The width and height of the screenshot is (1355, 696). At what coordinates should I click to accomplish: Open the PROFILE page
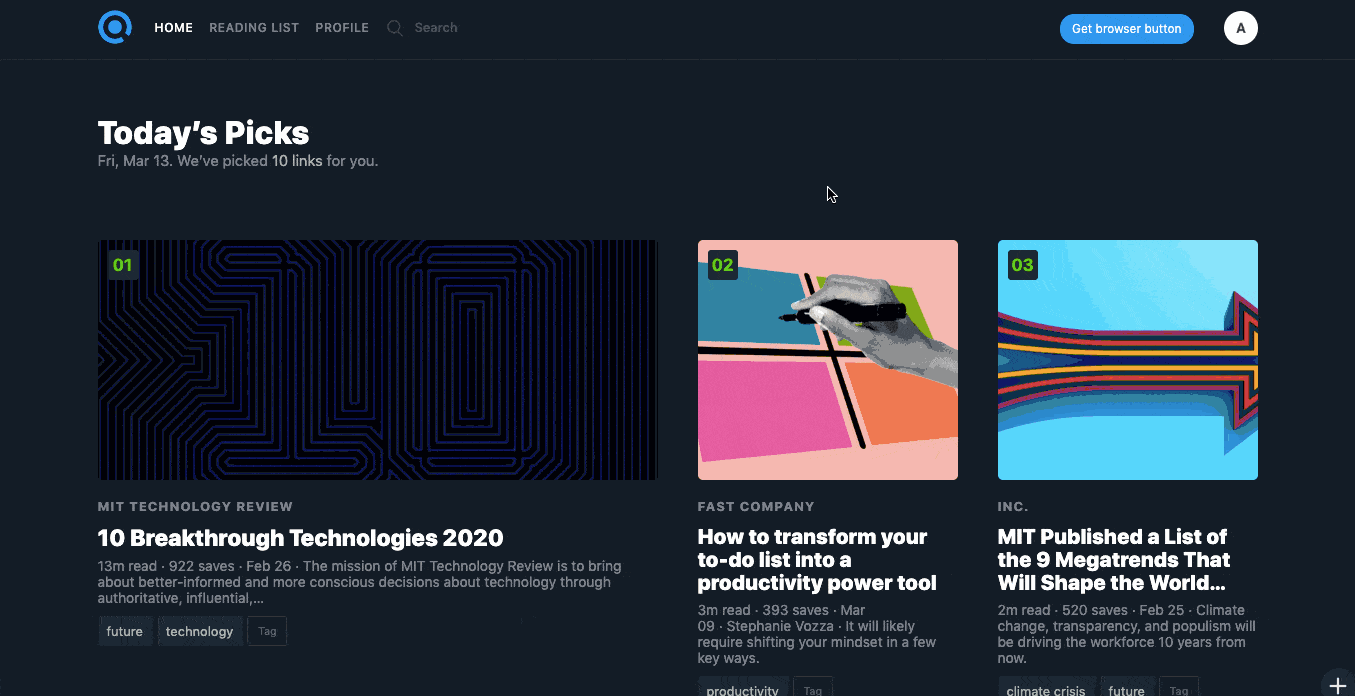342,28
